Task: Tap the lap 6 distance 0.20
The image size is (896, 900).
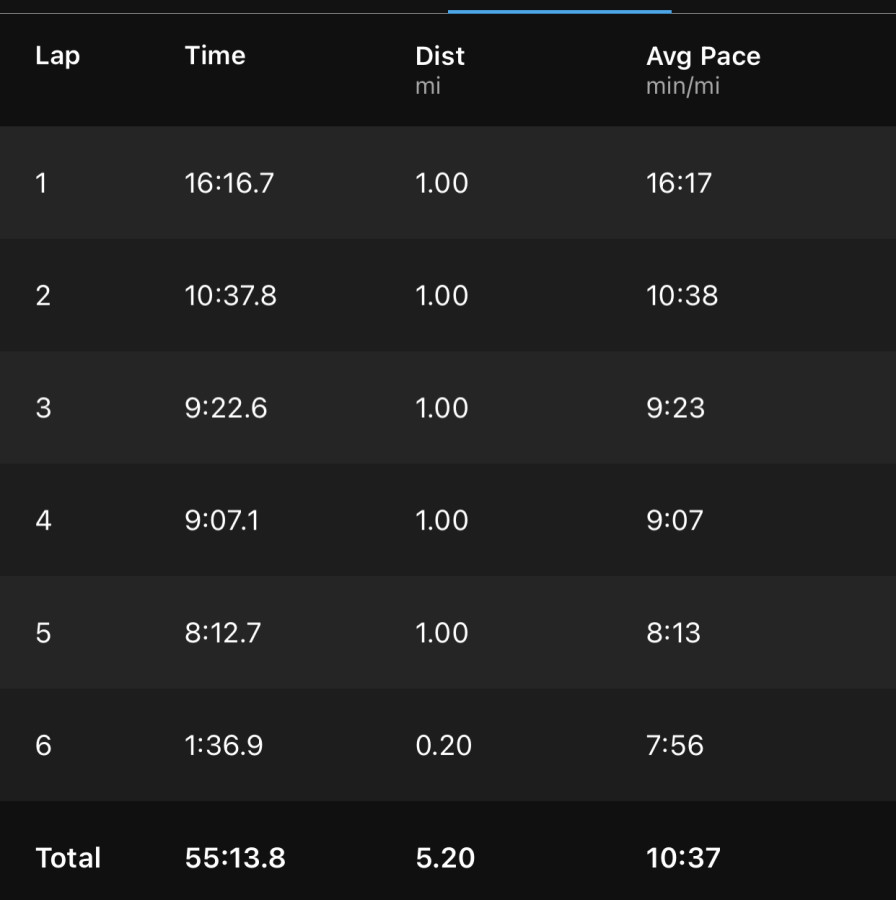Action: point(443,745)
